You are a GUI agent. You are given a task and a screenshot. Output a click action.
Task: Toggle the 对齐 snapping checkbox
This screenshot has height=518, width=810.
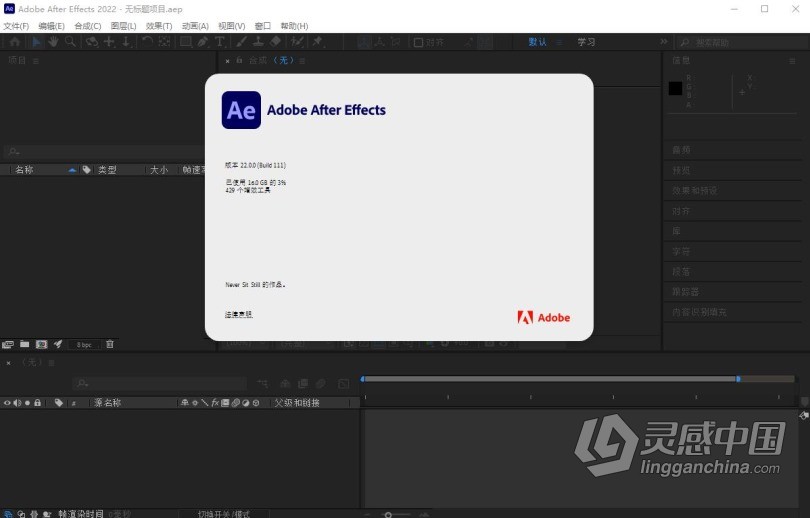pyautogui.click(x=418, y=42)
